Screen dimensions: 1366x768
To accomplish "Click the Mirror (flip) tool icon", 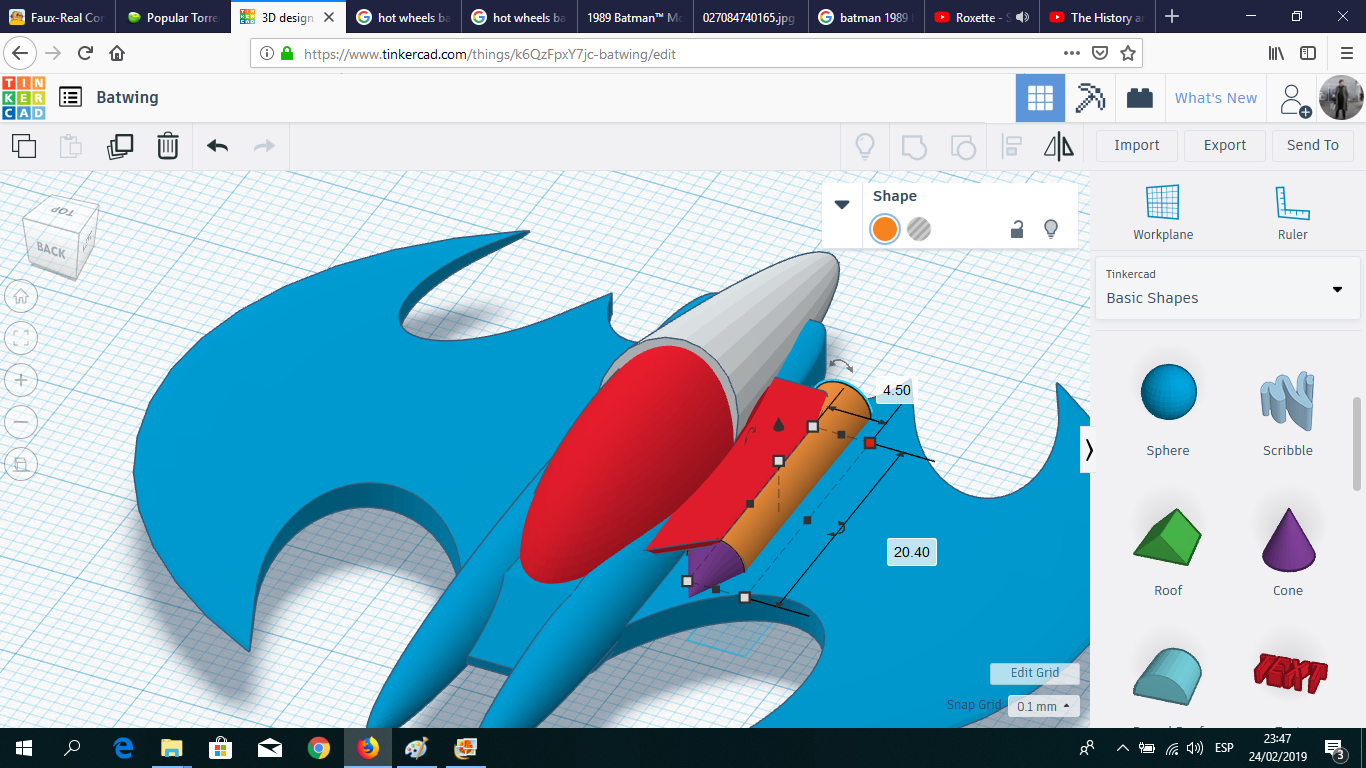I will click(1059, 147).
